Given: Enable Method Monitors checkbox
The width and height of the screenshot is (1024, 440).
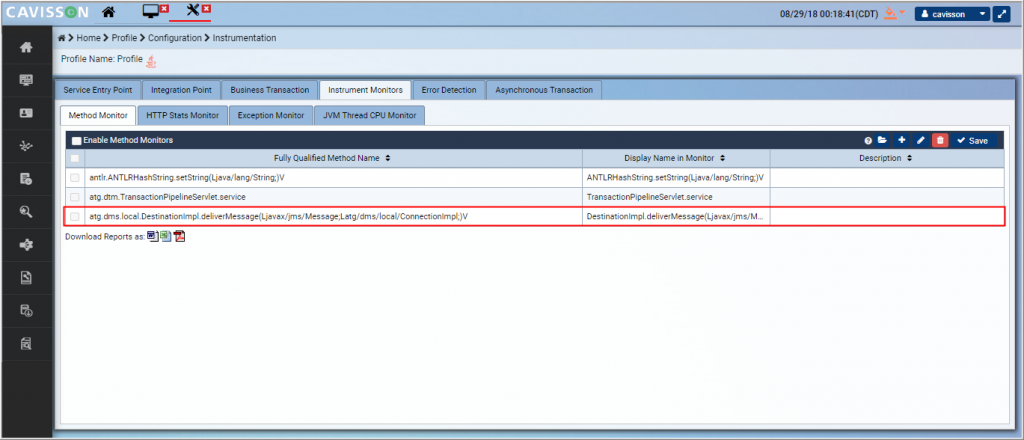Looking at the screenshot, I should pos(77,141).
